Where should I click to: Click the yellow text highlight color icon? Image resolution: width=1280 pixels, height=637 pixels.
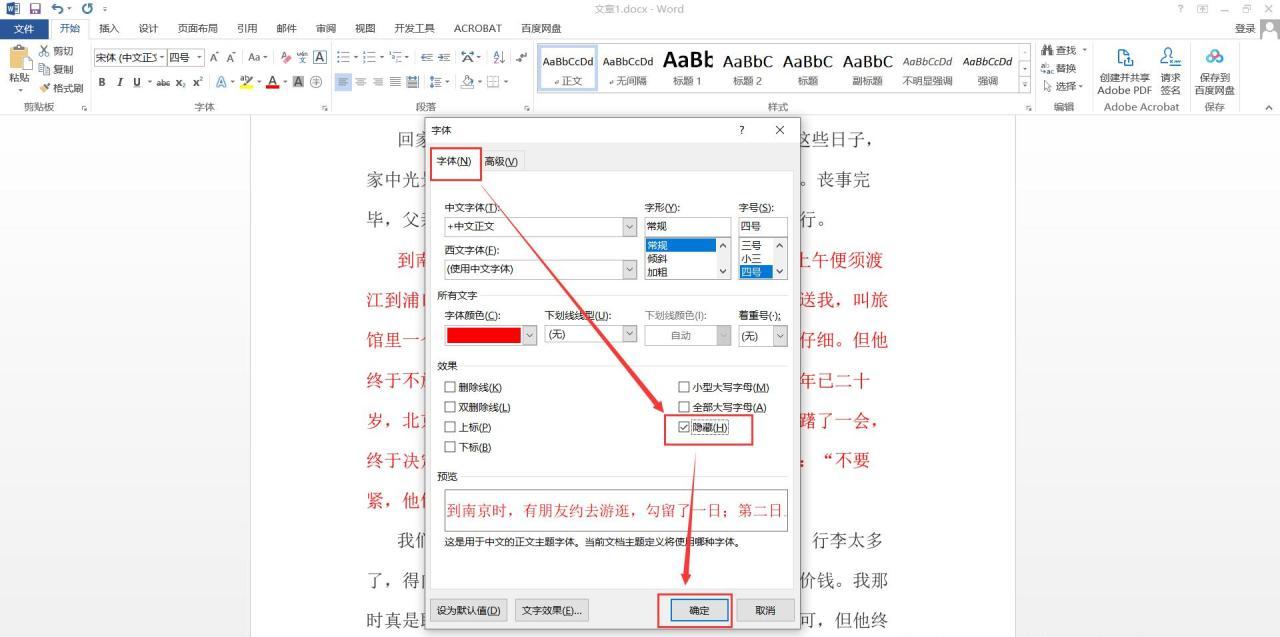246,82
